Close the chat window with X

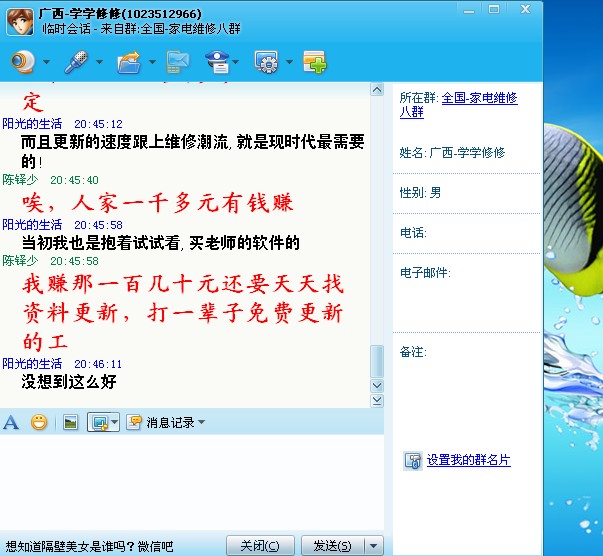525,9
